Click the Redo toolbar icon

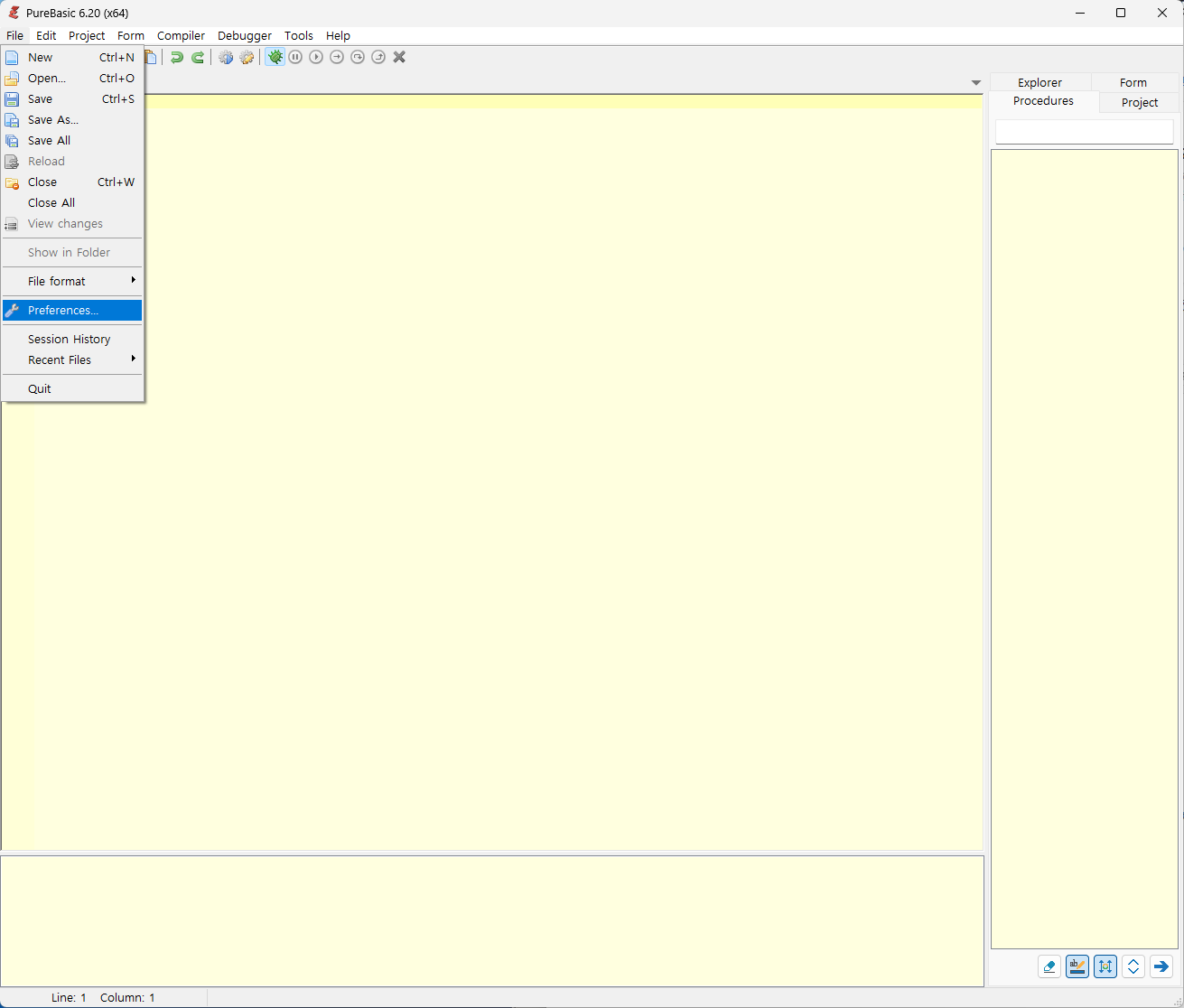click(198, 57)
